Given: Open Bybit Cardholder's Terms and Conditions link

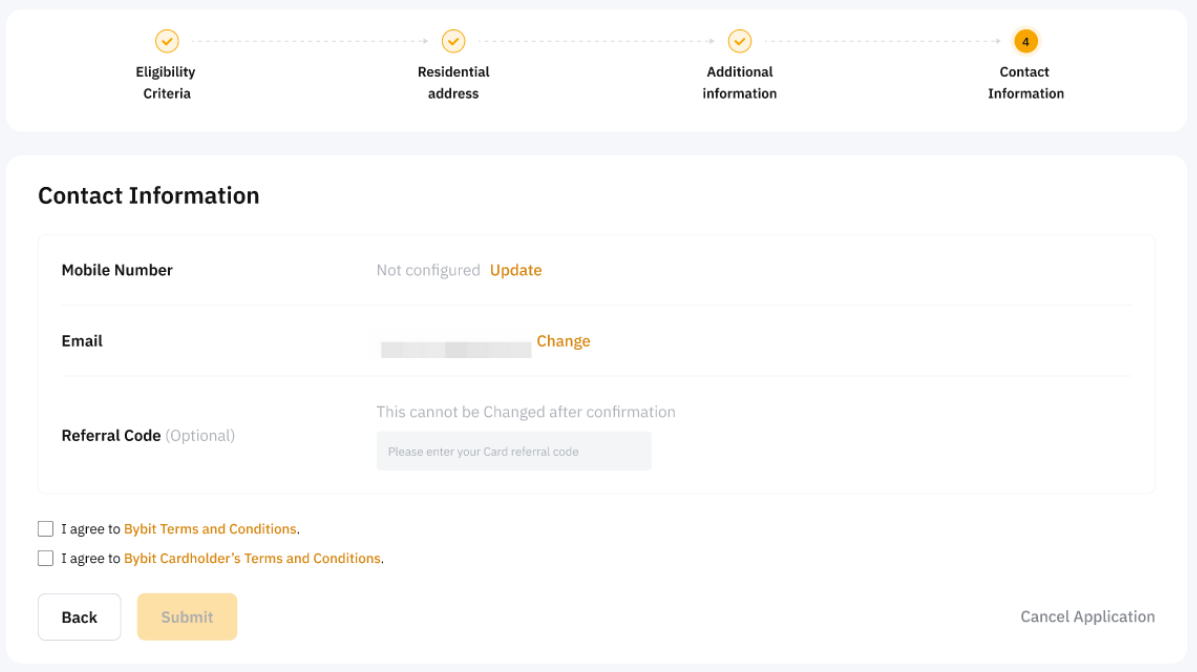Looking at the screenshot, I should pyautogui.click(x=252, y=558).
